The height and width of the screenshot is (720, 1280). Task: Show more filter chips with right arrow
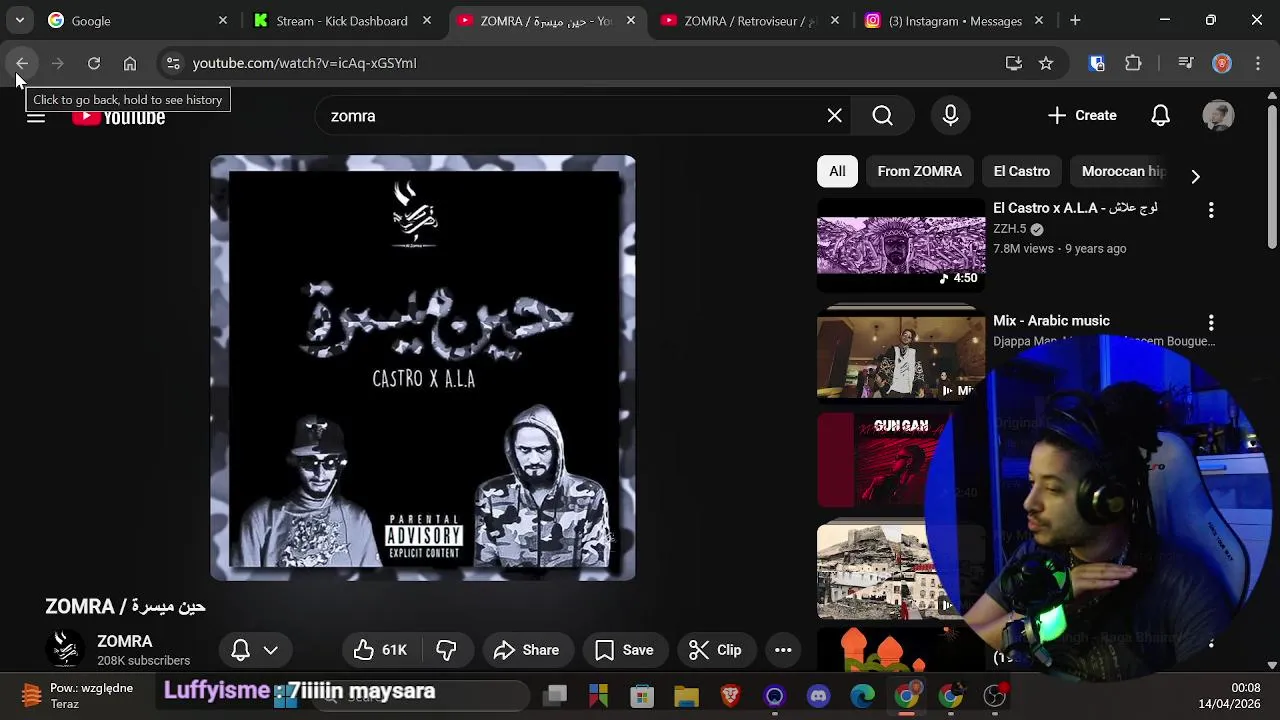(1195, 176)
